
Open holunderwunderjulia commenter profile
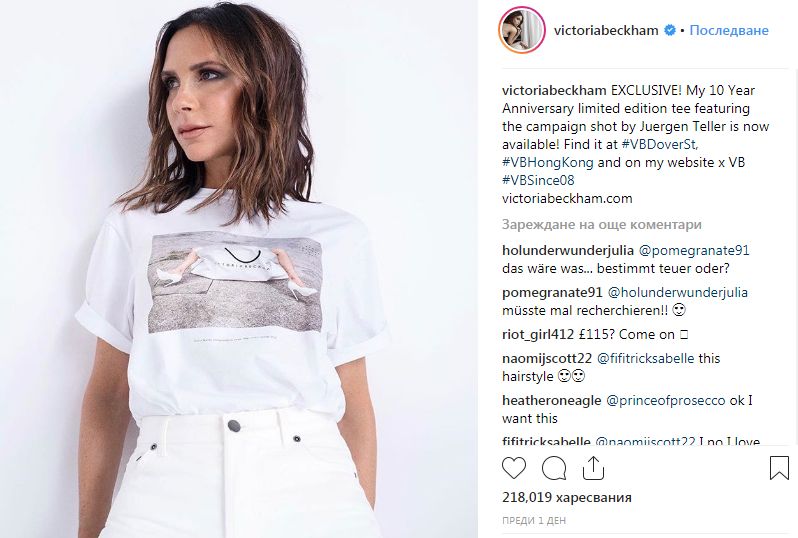(567, 250)
